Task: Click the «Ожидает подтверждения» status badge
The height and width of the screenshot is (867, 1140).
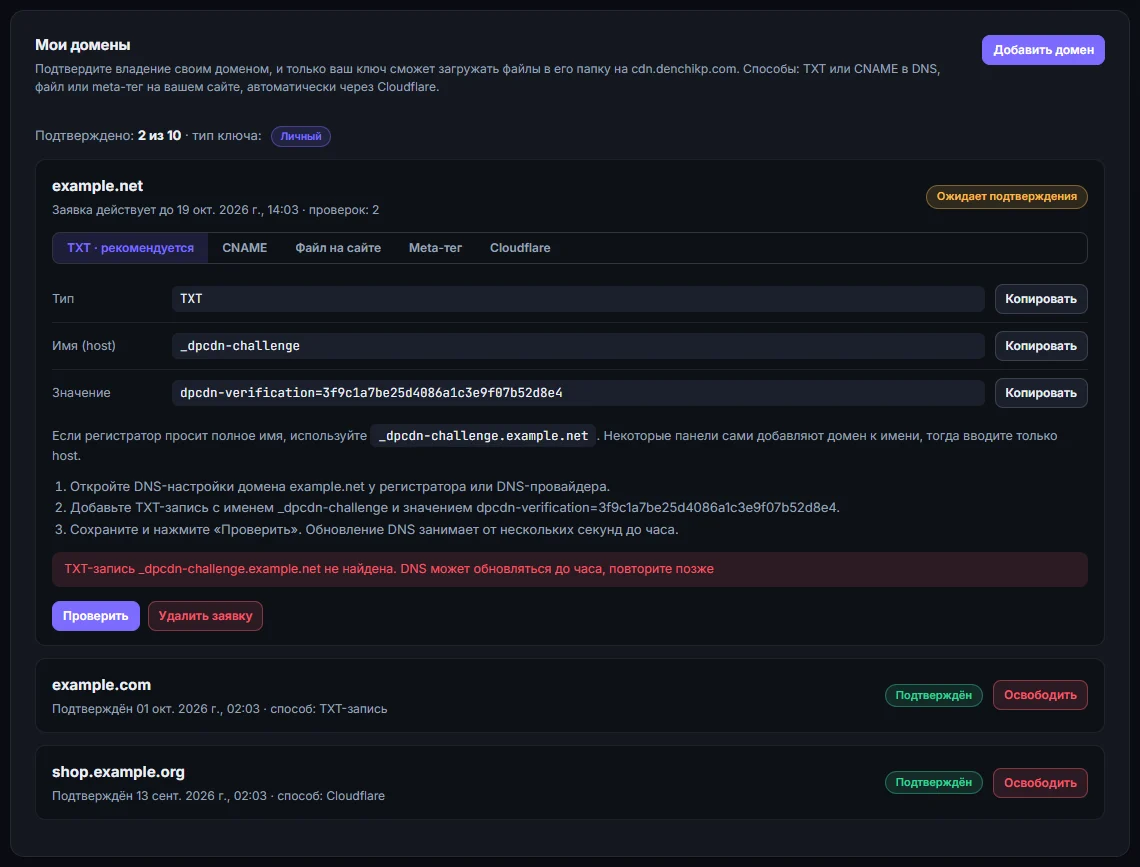Action: coord(1006,197)
